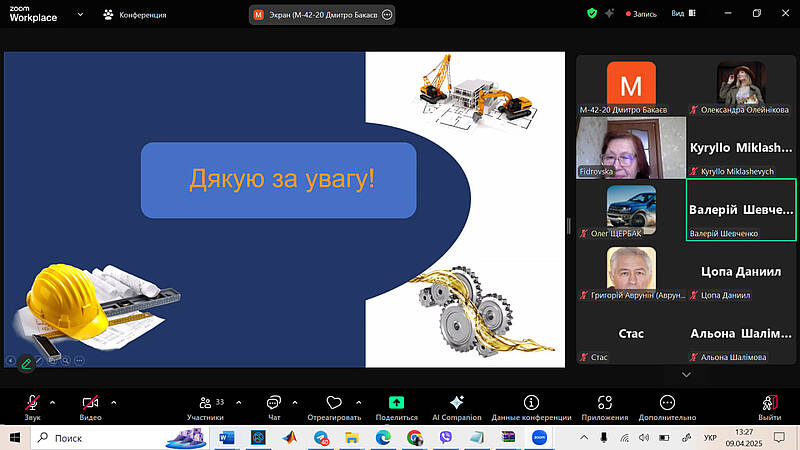Screen dimensions: 800x450
Task: Click the green Поделиться share screen icon
Action: coord(396,402)
